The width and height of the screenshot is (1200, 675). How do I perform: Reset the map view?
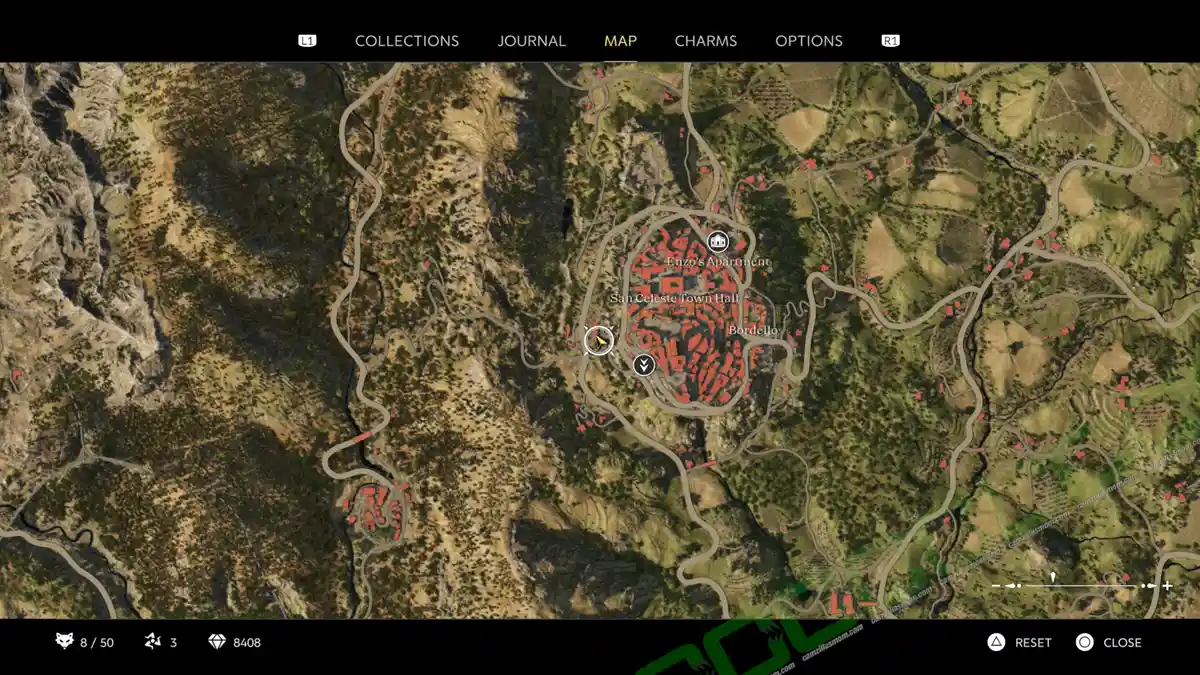(x=1033, y=643)
